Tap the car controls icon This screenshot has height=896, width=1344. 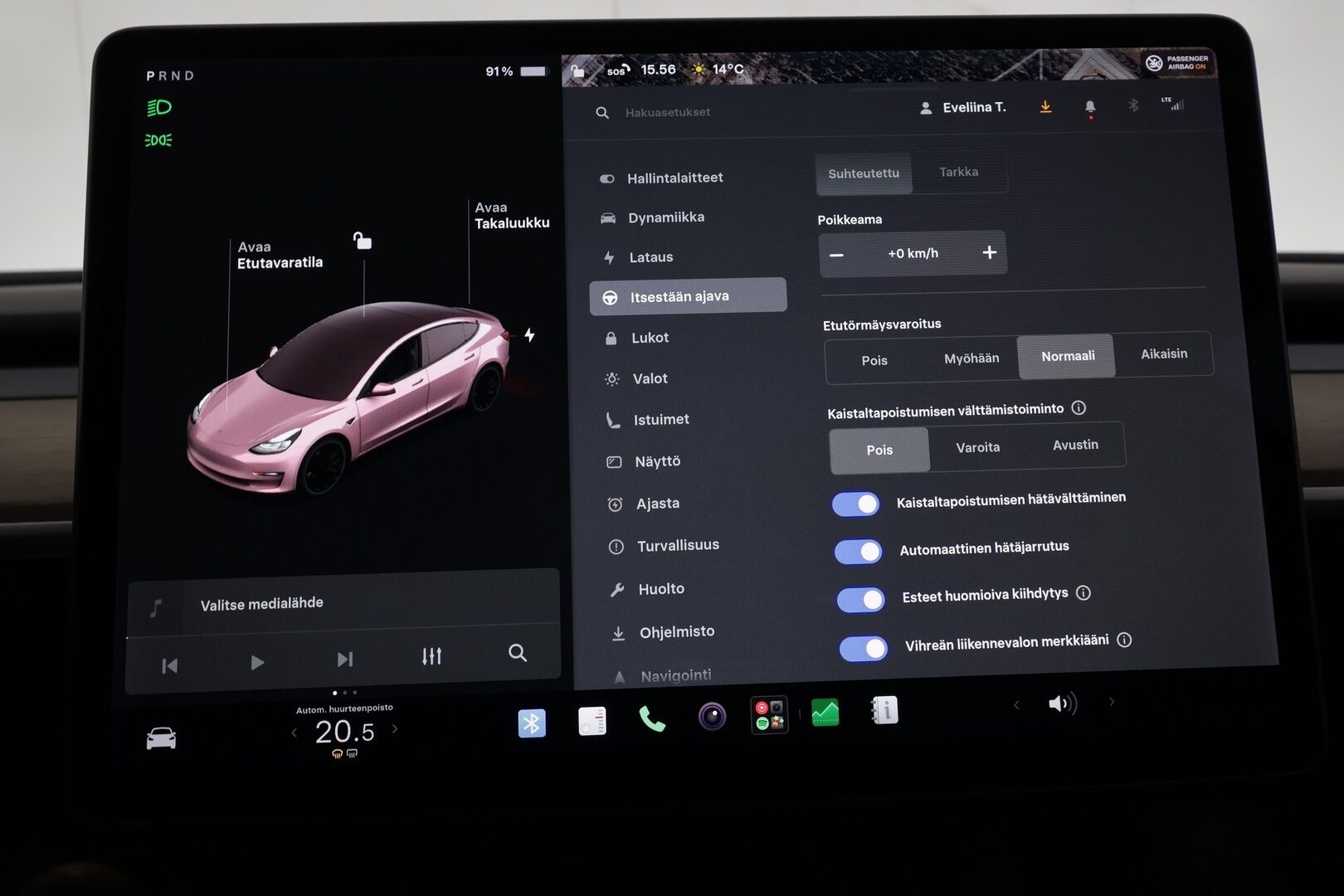(x=161, y=738)
